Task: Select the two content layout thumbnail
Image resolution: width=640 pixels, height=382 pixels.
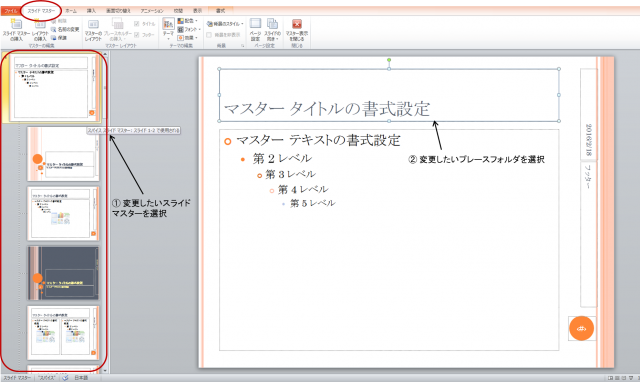Action: (63, 333)
